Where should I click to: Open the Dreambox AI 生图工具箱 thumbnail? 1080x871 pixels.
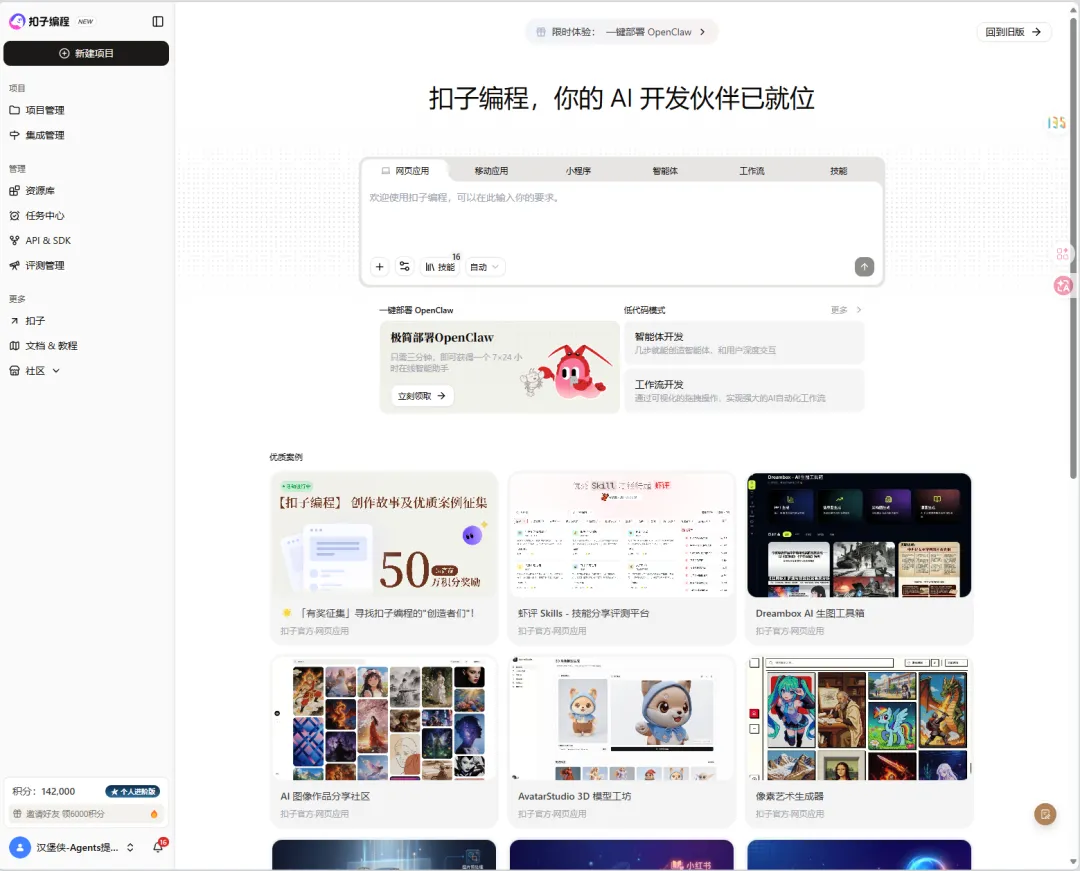point(859,535)
